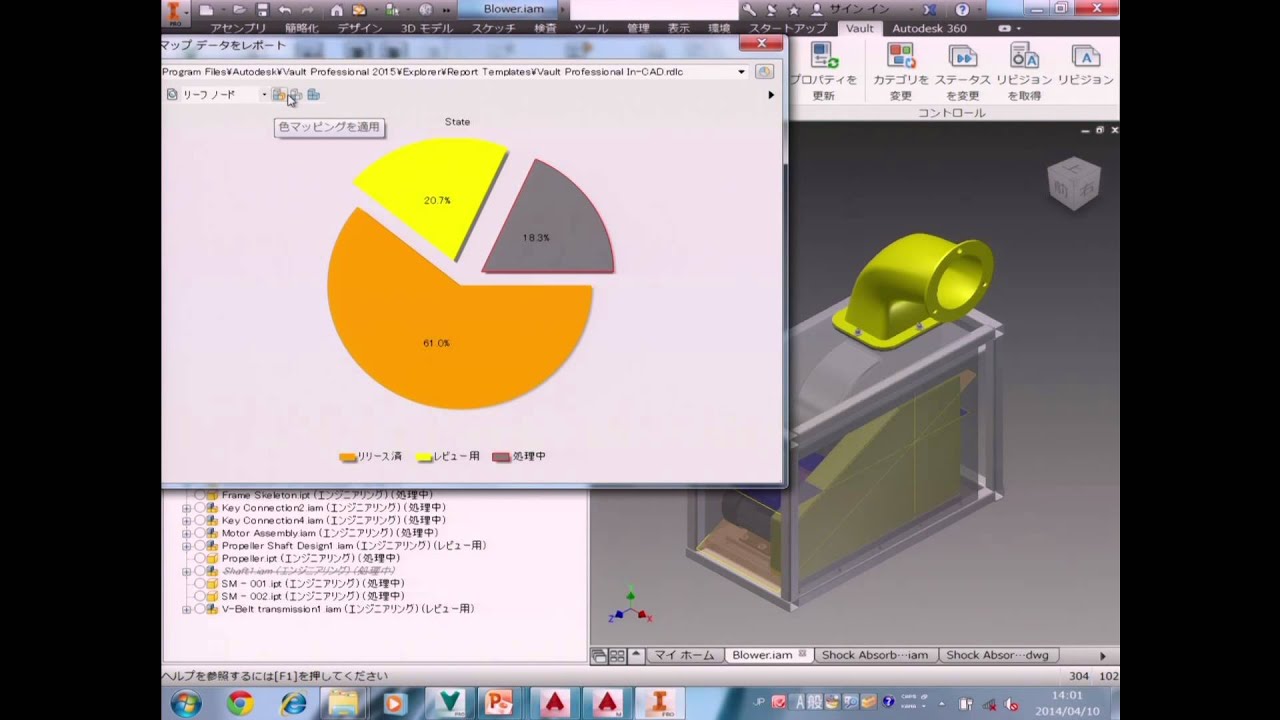Click the Undo arrow in quick access toolbar
This screenshot has height=720, width=1280.
285,9
